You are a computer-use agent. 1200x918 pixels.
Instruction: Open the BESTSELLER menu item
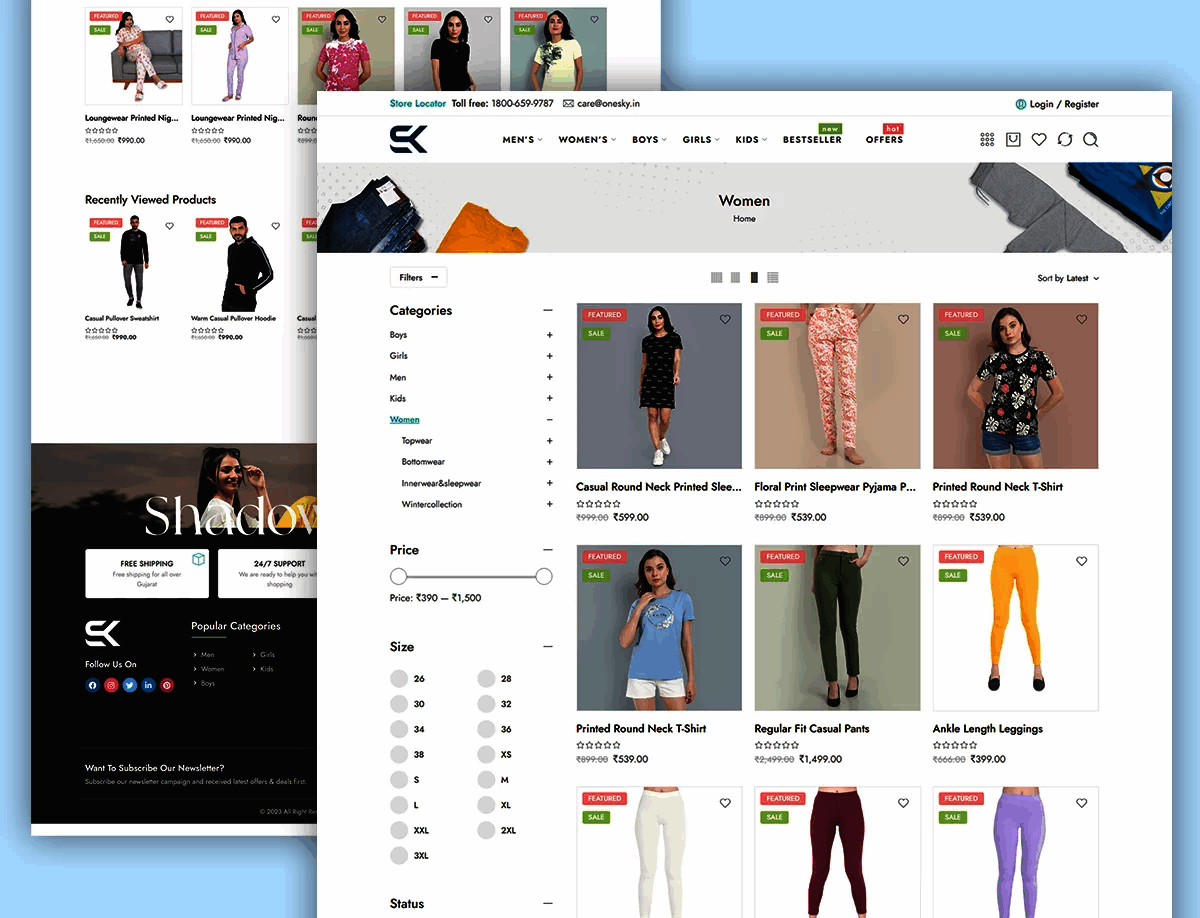(812, 140)
